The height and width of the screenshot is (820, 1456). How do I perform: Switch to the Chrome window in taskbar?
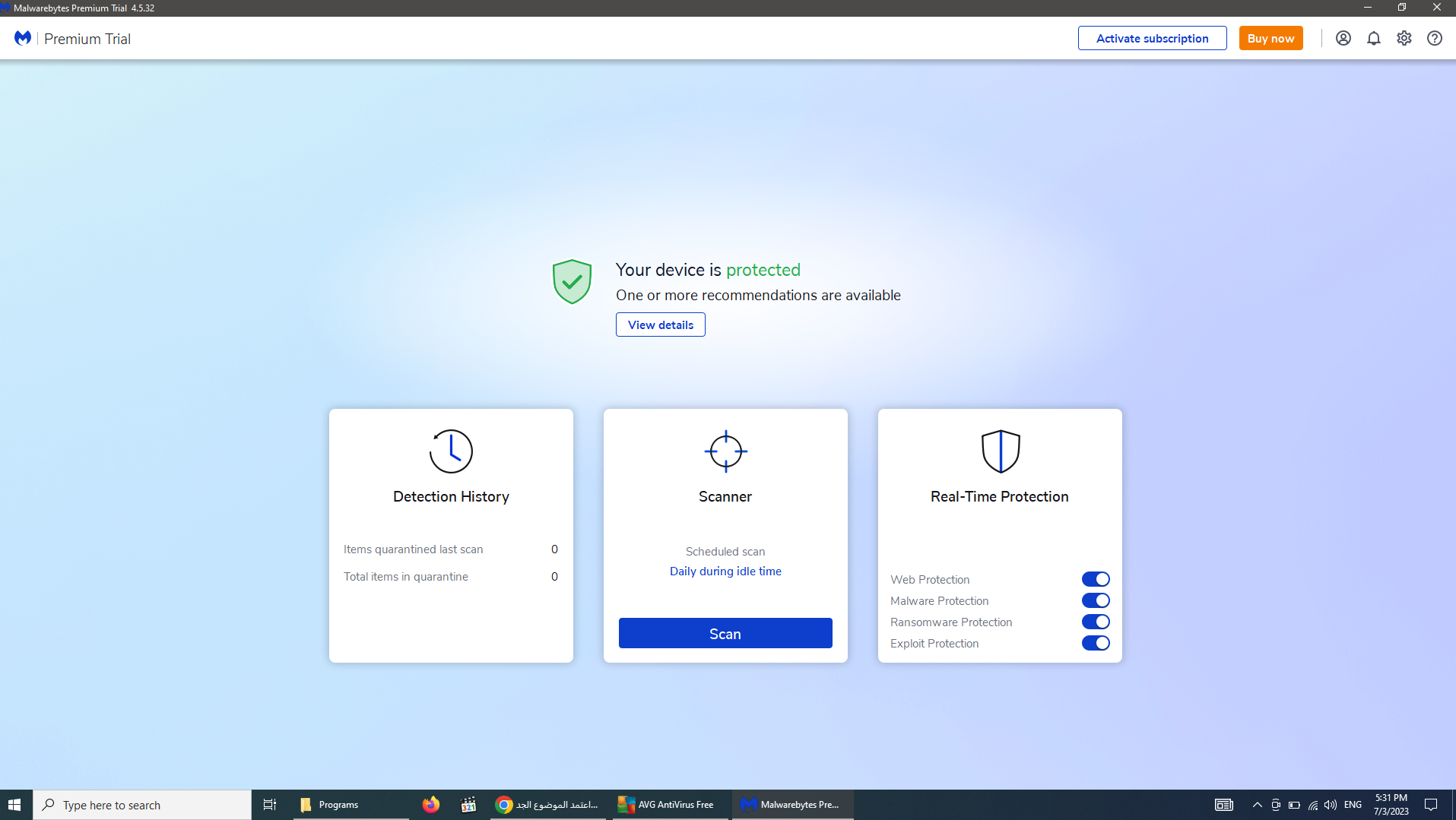(547, 805)
